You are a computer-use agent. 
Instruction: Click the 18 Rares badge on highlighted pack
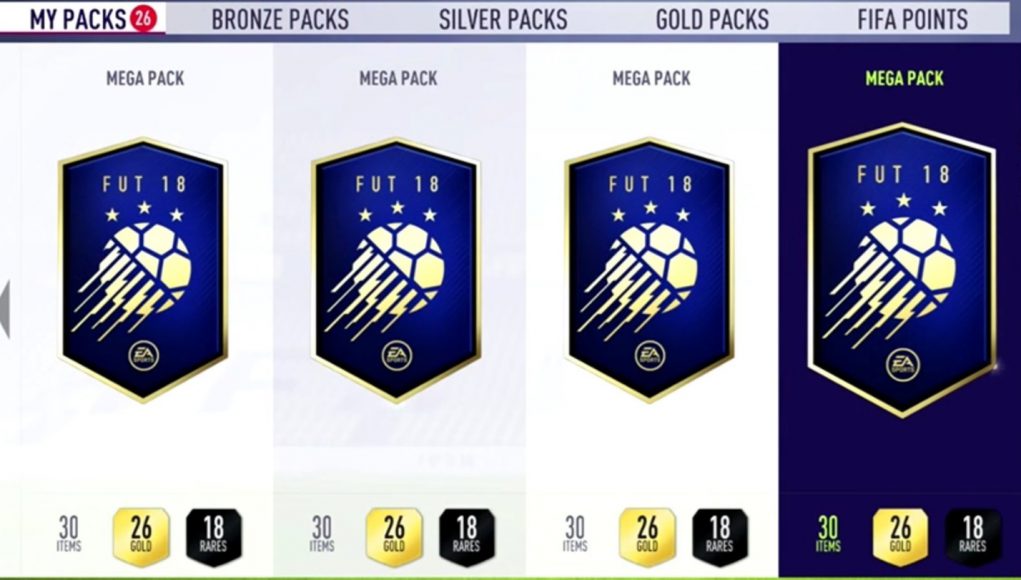973,537
